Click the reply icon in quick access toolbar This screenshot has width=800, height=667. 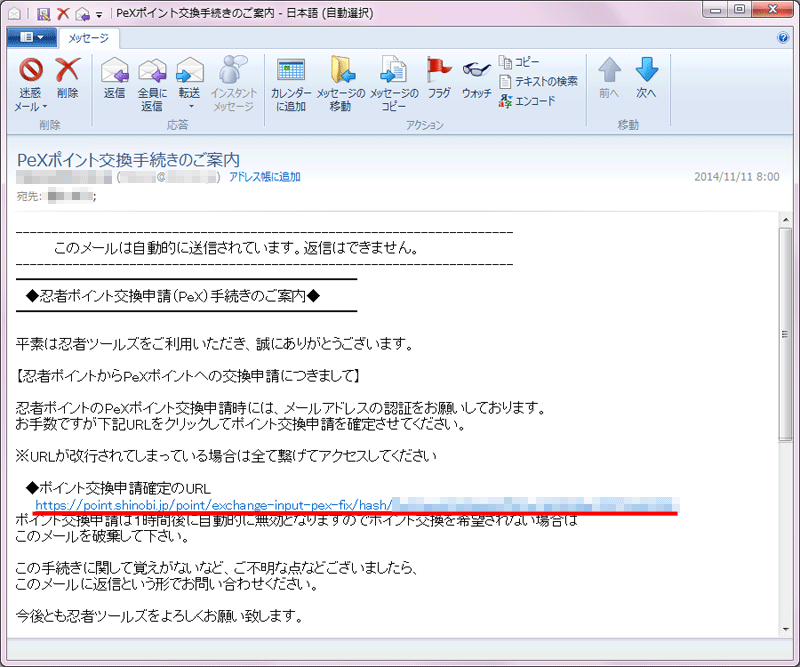pyautogui.click(x=82, y=14)
